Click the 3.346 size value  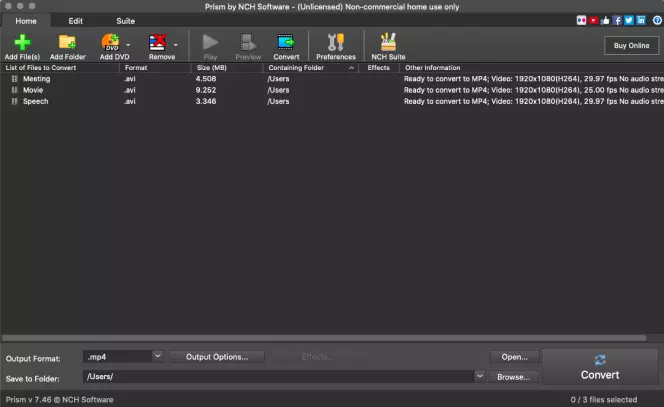coord(206,102)
